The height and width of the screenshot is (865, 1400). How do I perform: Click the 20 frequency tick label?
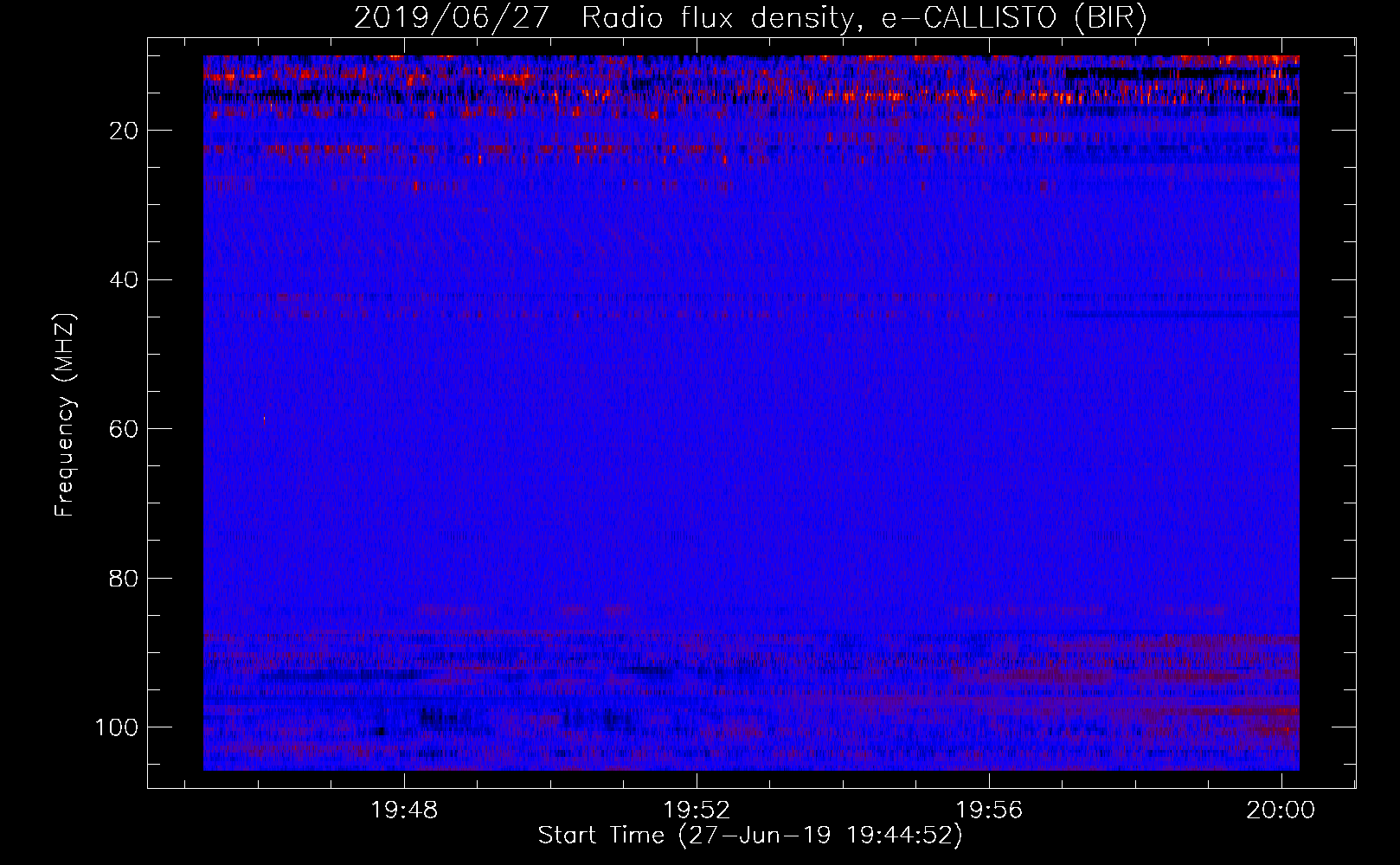(x=124, y=131)
